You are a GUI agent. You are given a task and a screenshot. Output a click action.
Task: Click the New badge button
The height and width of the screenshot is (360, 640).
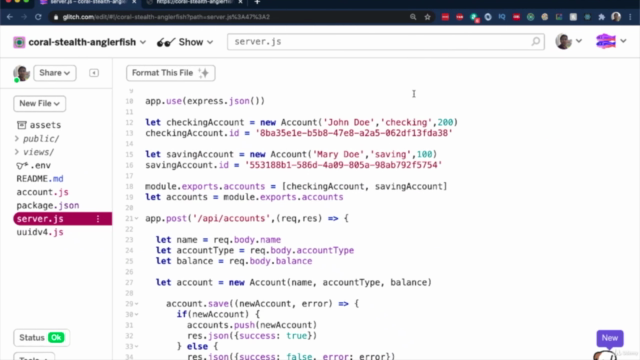[x=609, y=338]
